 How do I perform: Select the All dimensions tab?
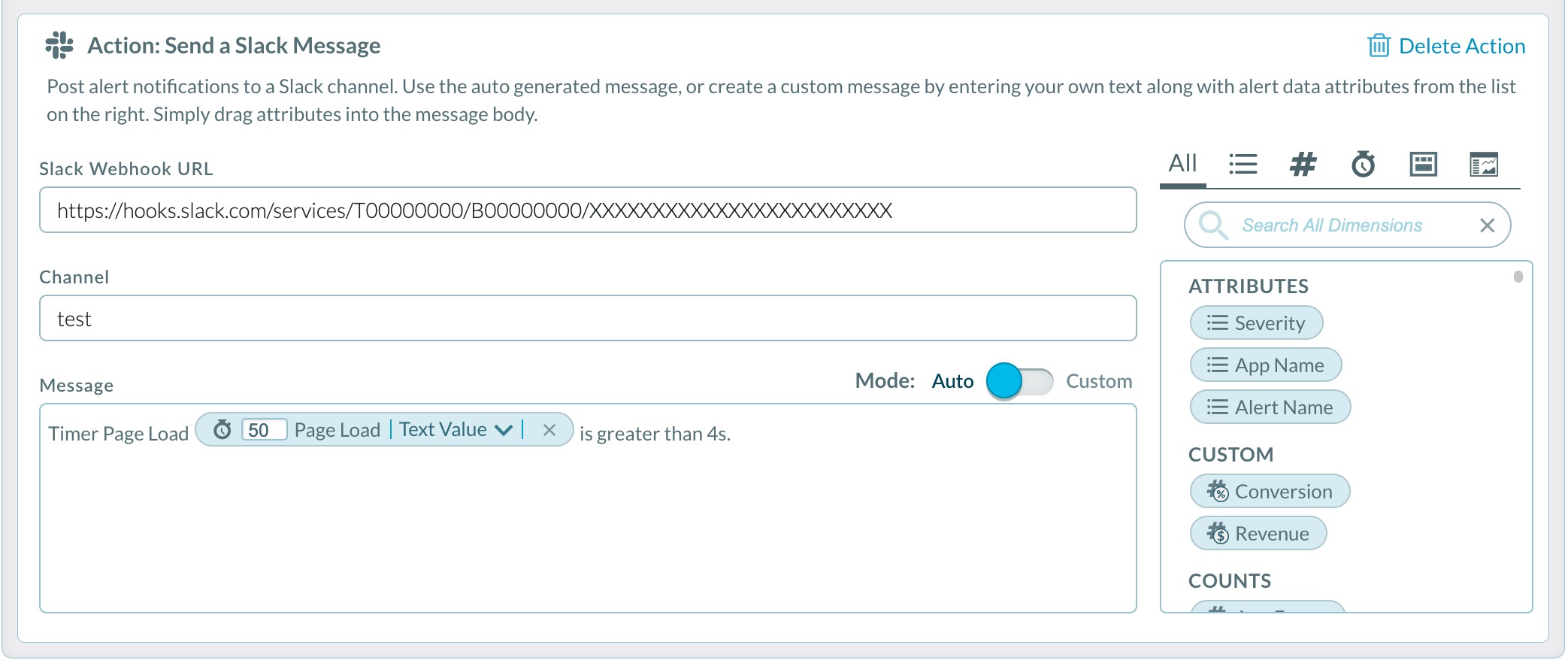[x=1182, y=163]
